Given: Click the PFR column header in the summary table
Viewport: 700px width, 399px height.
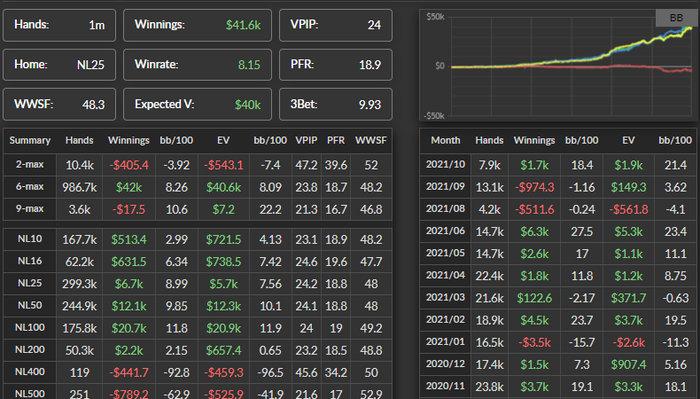Looking at the screenshot, I should pyautogui.click(x=336, y=140).
